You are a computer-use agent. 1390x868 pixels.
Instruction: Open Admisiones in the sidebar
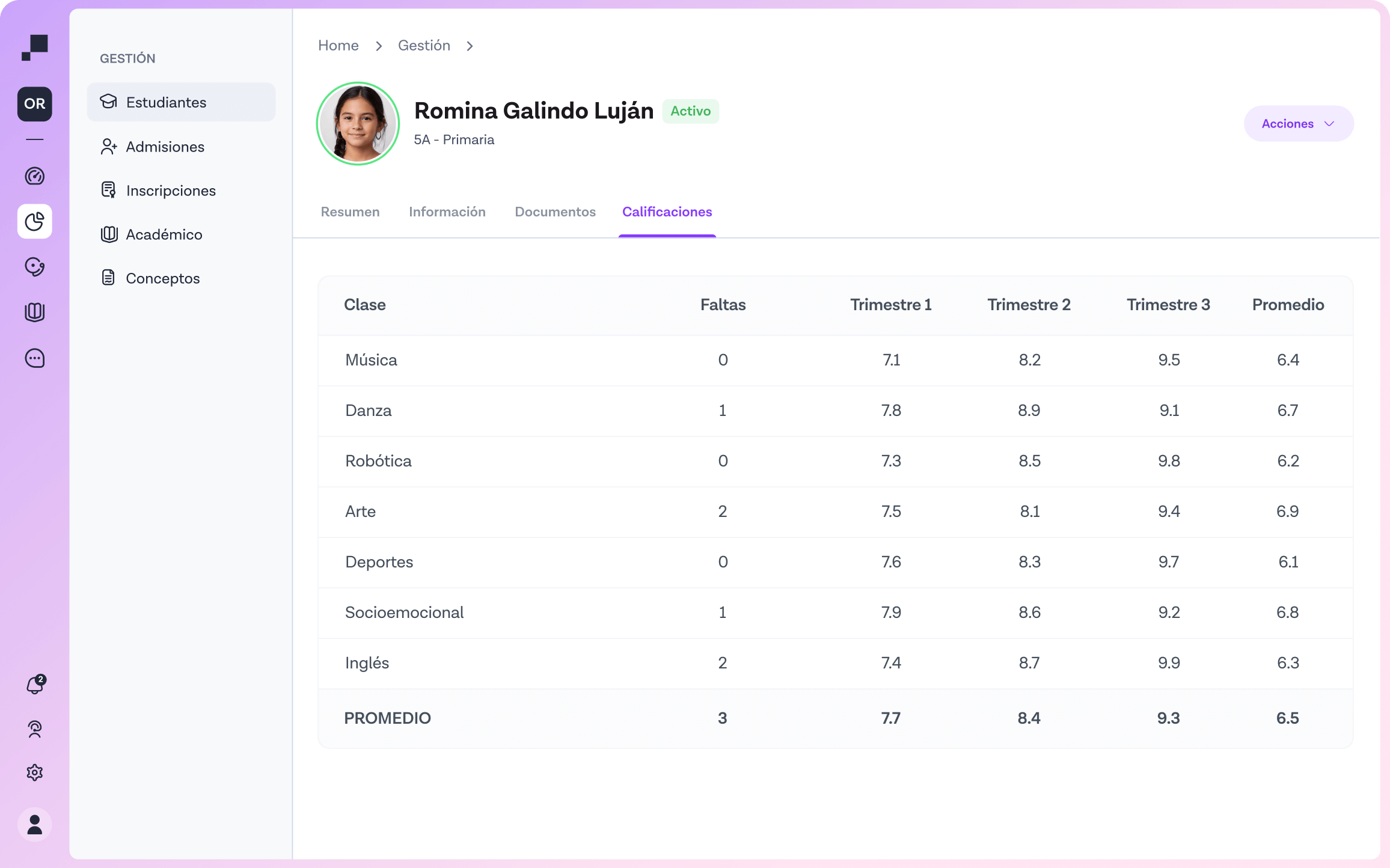[165, 147]
